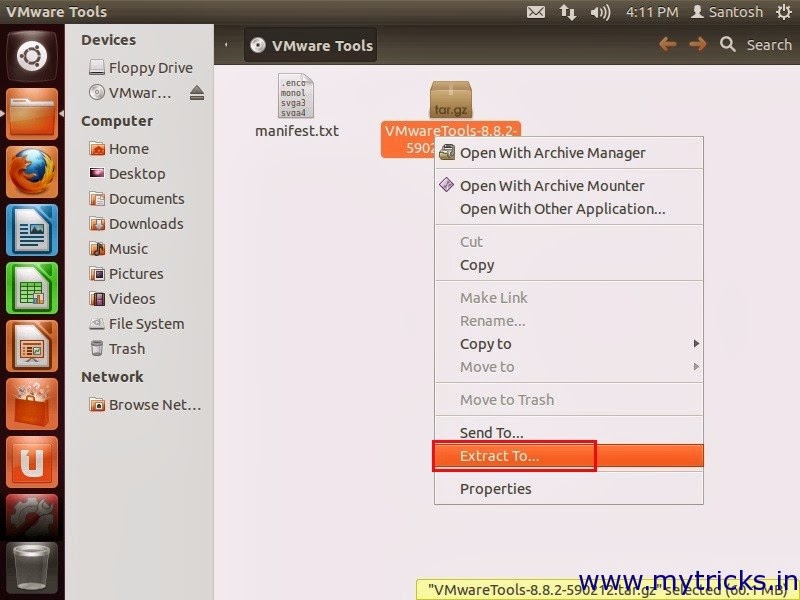Launch LibreOffice Impress from the dock
Viewport: 800px width, 600px height.
click(32, 346)
